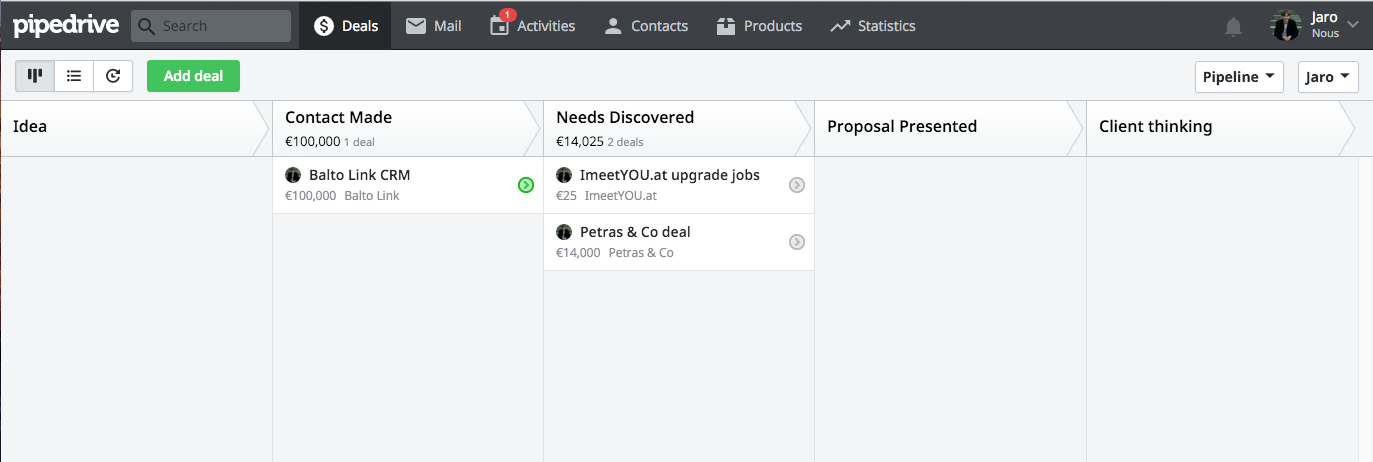
Task: Switch to forecast timeline view
Action: click(113, 76)
